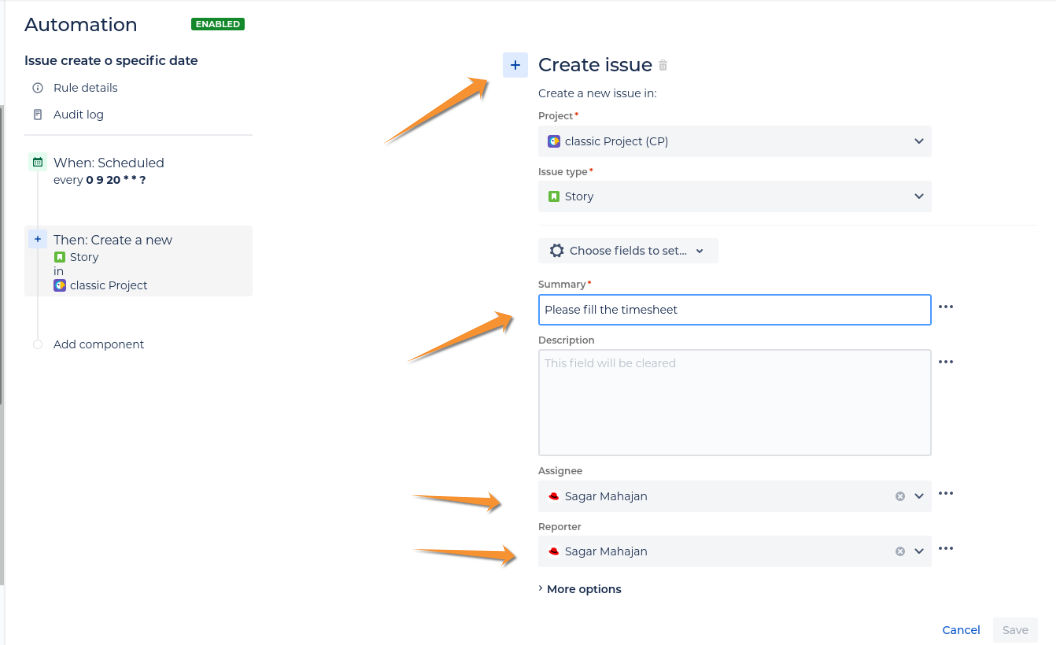
Task: Open the three-dot menu next to Reporter
Action: pyautogui.click(x=946, y=549)
